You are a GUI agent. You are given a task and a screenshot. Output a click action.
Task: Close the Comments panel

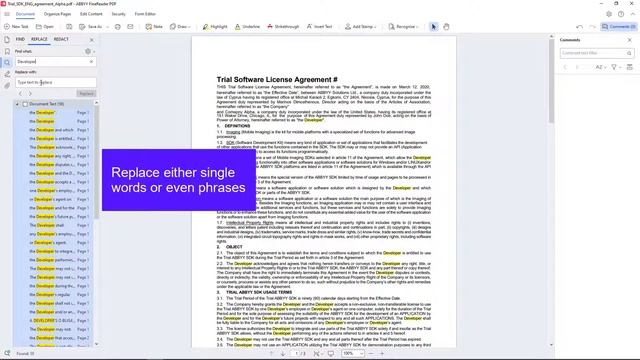click(629, 40)
